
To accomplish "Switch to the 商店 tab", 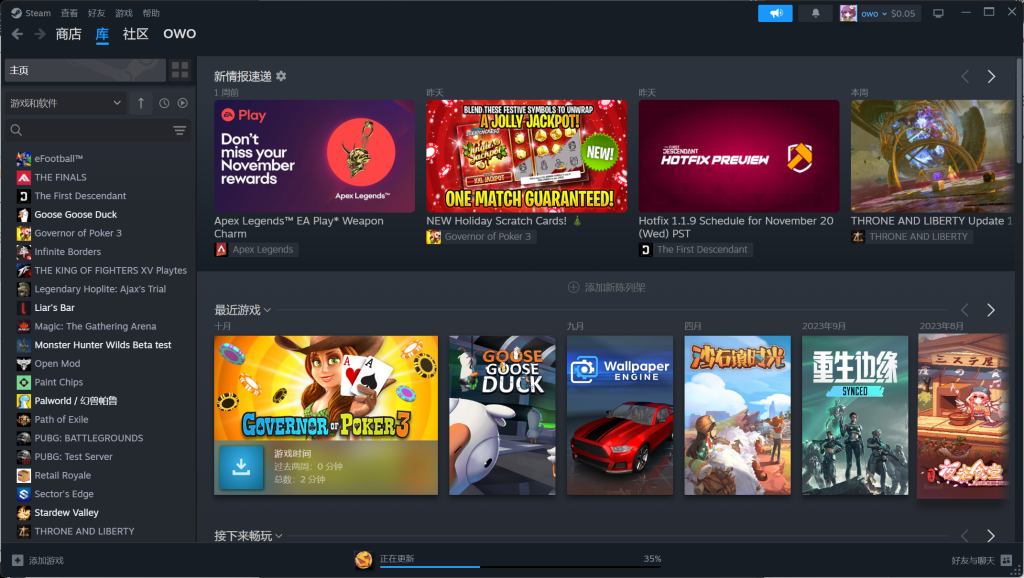I will 69,34.
